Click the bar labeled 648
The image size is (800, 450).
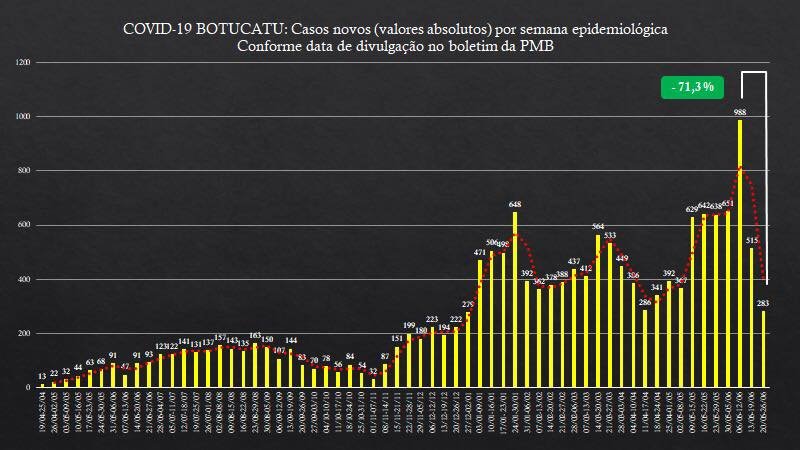point(515,299)
